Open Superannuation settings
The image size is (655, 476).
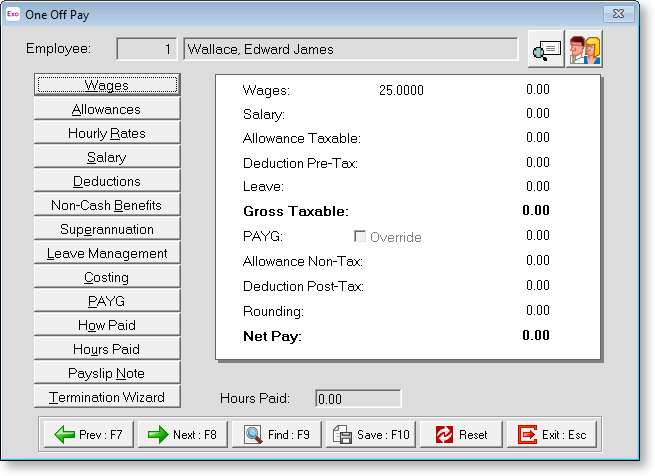tap(106, 229)
